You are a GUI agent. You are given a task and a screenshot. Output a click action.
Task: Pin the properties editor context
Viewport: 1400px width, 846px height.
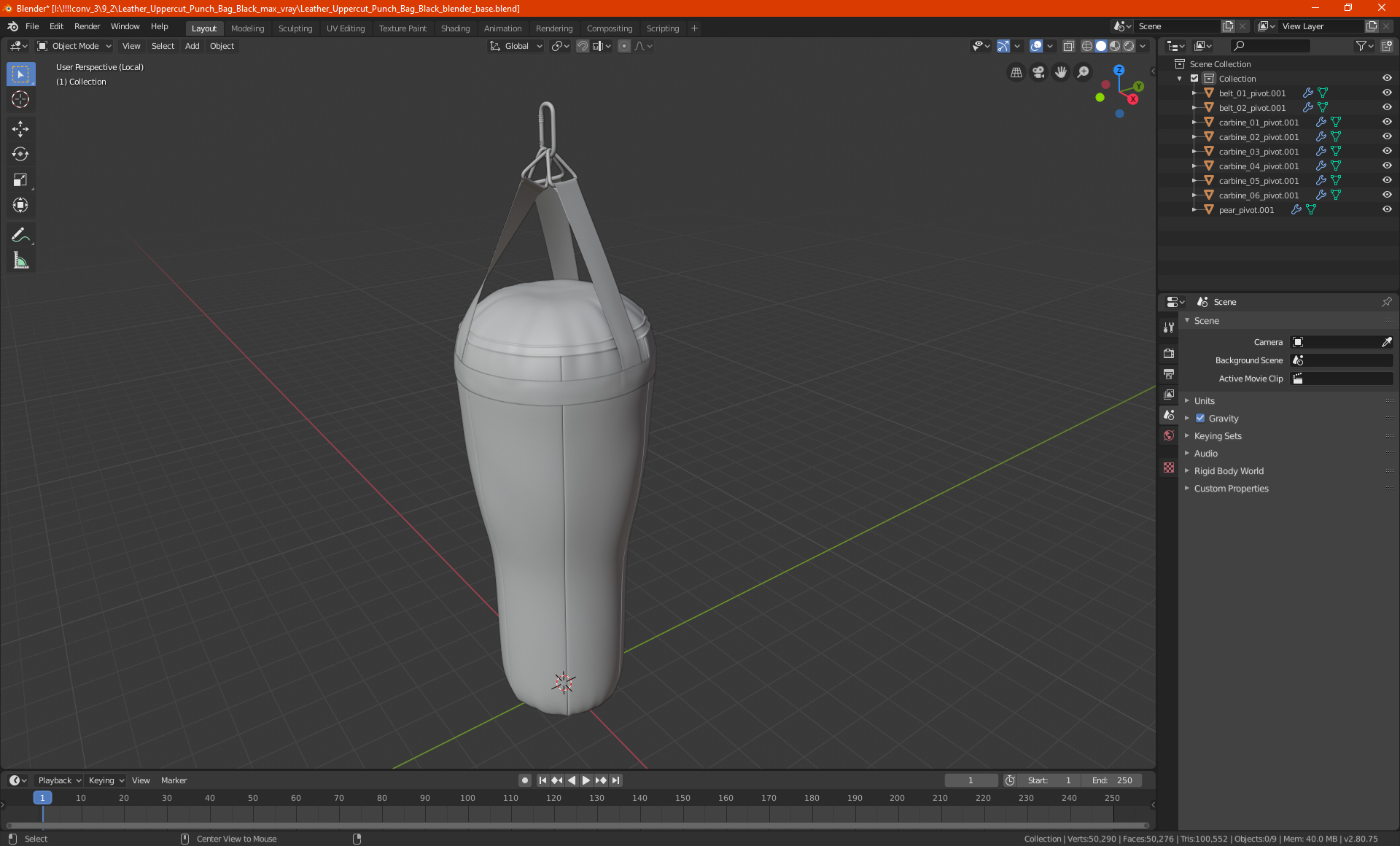pos(1387,302)
